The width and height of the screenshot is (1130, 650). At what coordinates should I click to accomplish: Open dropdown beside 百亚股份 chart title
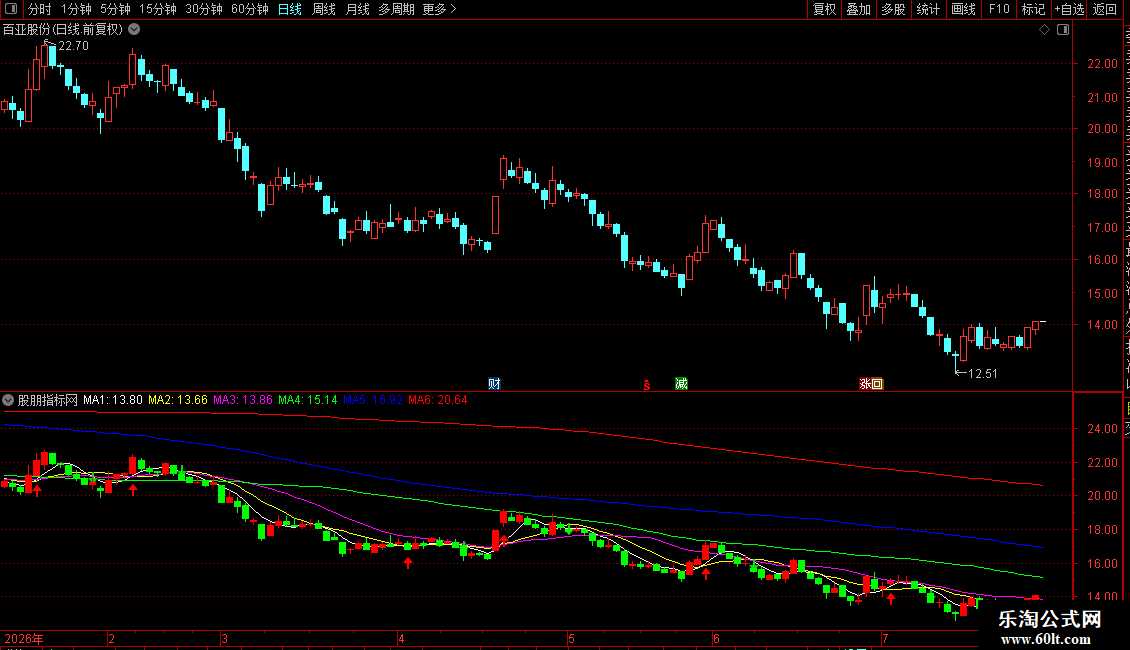tap(134, 30)
